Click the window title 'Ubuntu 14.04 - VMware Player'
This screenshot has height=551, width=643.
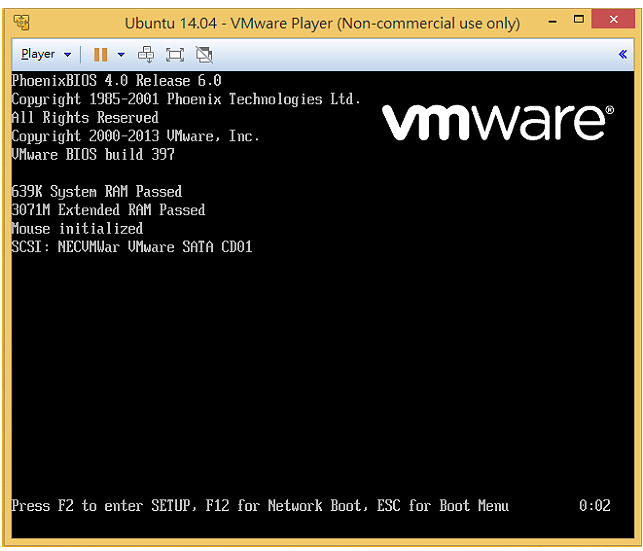point(322,23)
